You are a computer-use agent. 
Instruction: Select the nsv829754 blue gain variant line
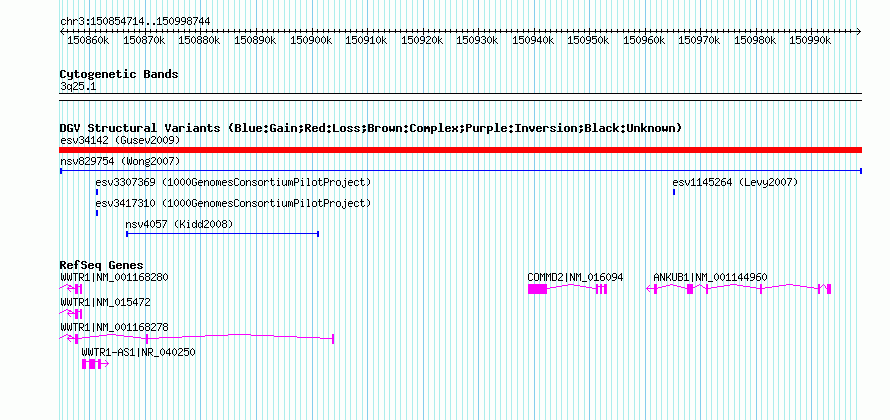pyautogui.click(x=460, y=171)
